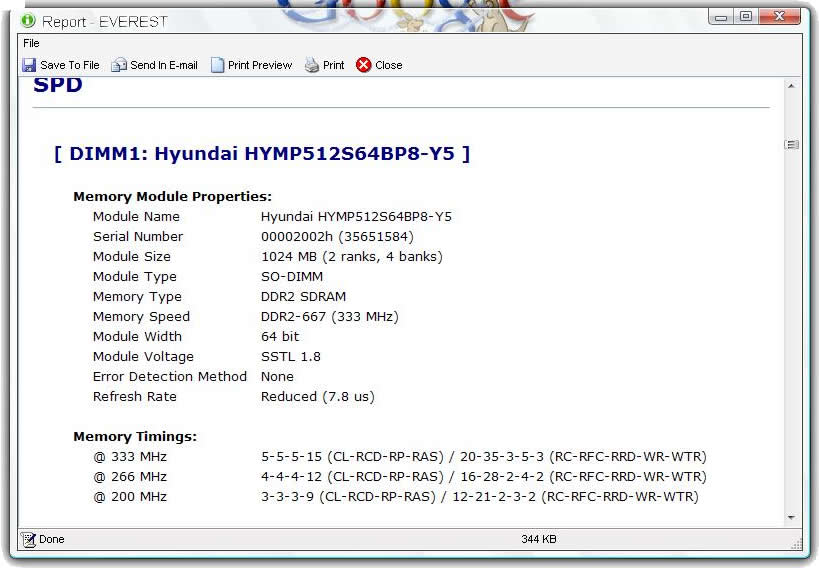Click the Module Width label
Screen dimensions: 819x568
point(137,337)
